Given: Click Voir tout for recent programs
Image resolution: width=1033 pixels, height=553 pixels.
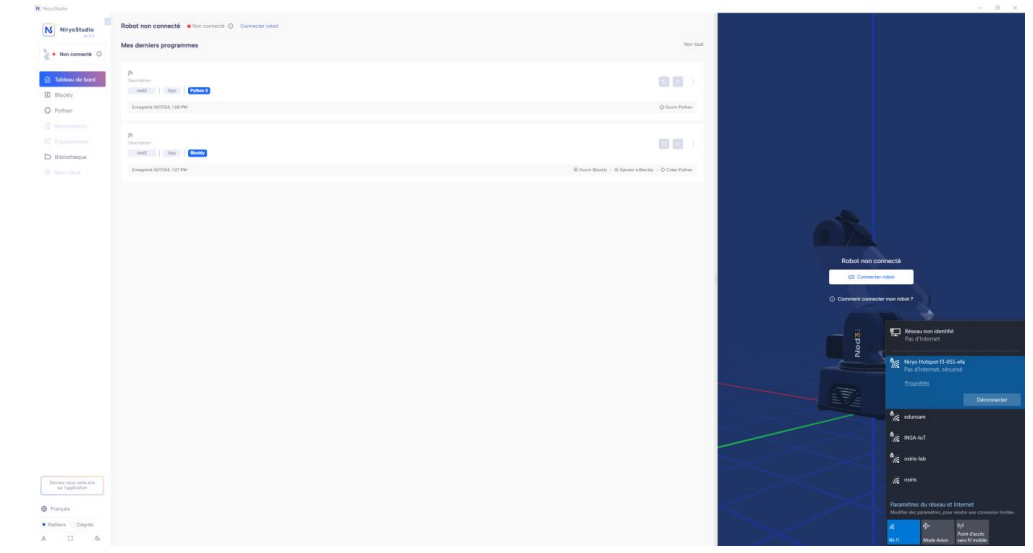Looking at the screenshot, I should 693,45.
